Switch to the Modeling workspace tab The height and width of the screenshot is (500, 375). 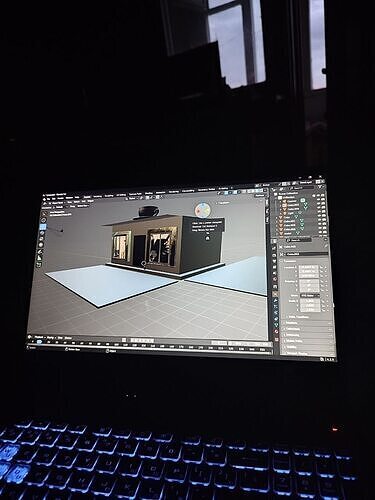pyautogui.click(x=98, y=197)
